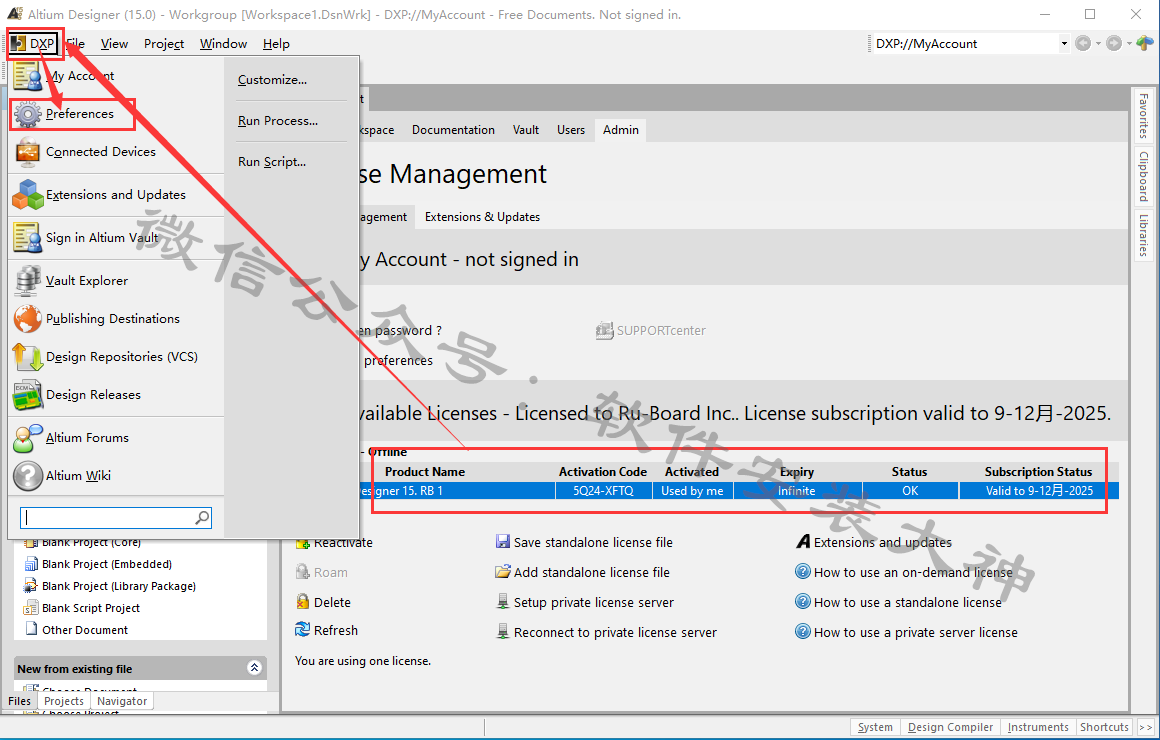The height and width of the screenshot is (740, 1160).
Task: Click the Design Repositories (VCS) icon
Action: (x=27, y=357)
